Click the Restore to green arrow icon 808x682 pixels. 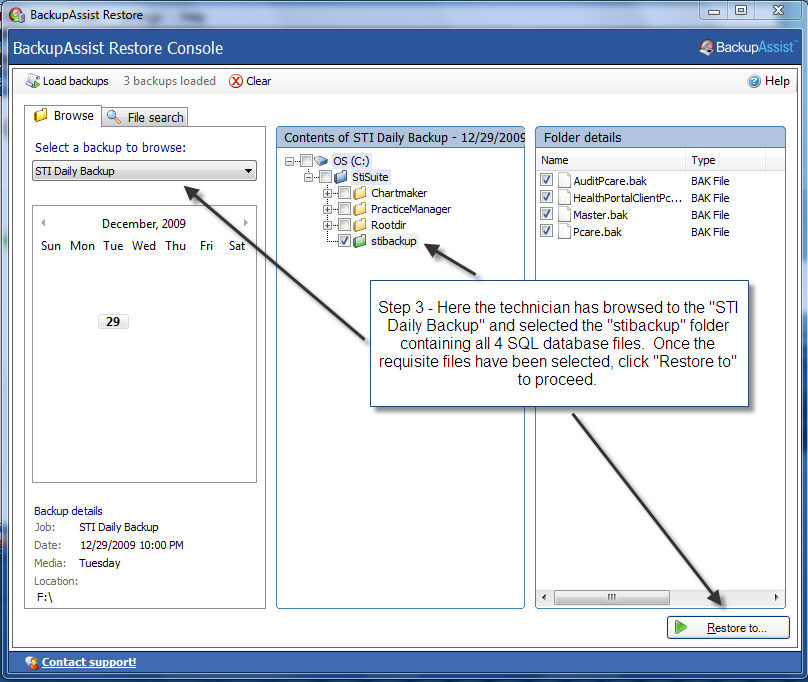[x=681, y=627]
